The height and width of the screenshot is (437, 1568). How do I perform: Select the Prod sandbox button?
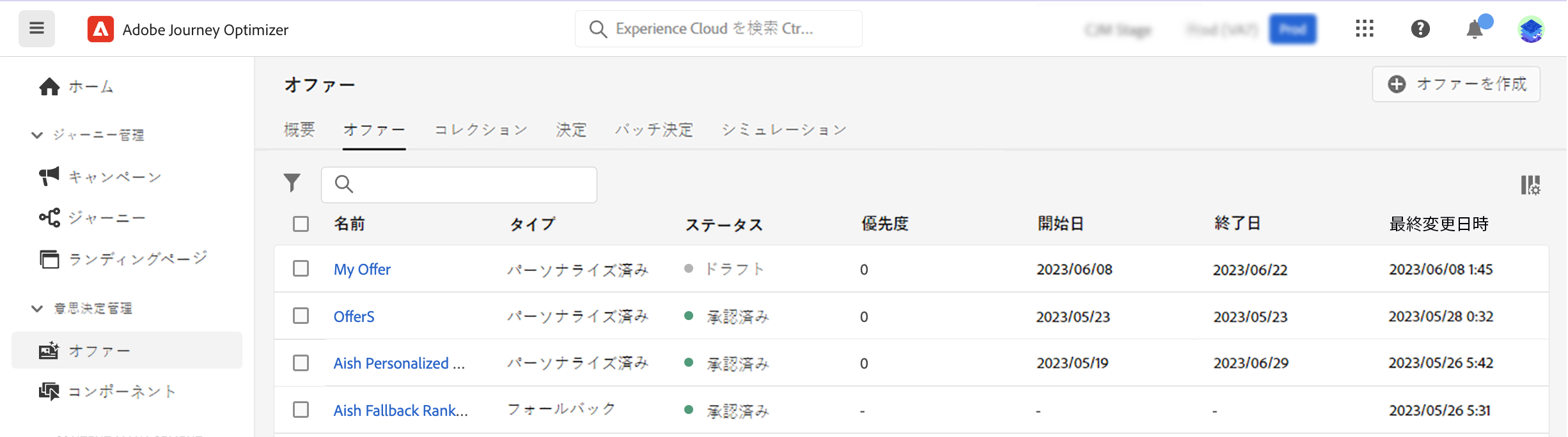tap(1292, 29)
